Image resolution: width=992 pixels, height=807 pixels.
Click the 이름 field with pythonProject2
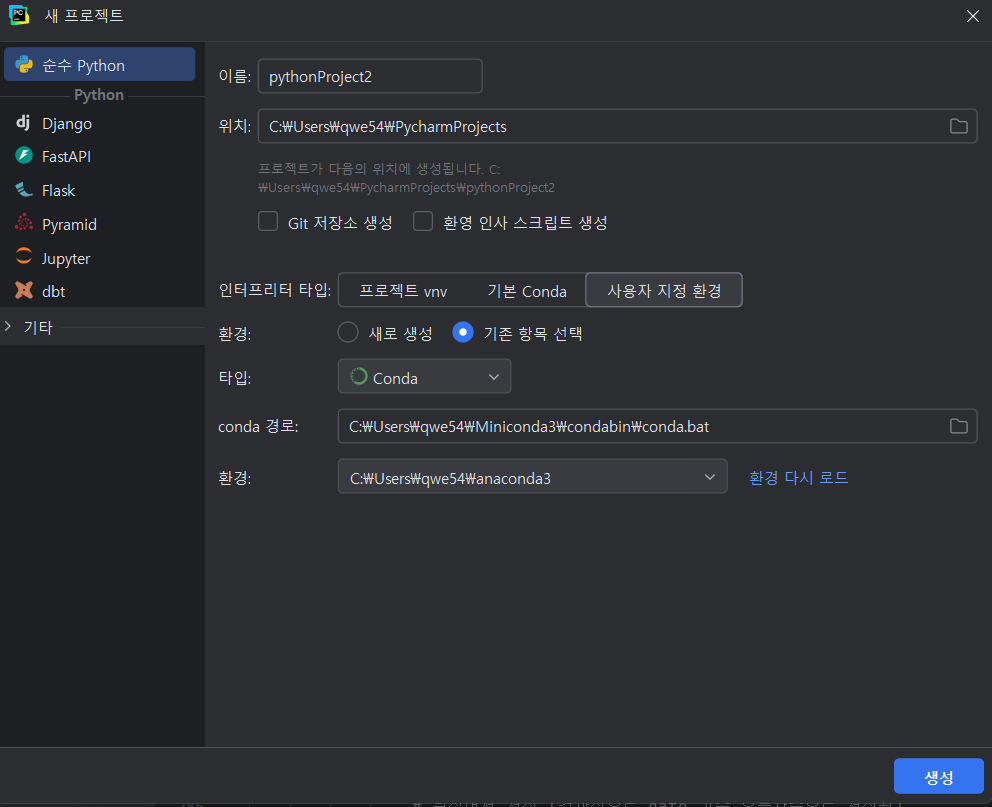[x=370, y=77]
